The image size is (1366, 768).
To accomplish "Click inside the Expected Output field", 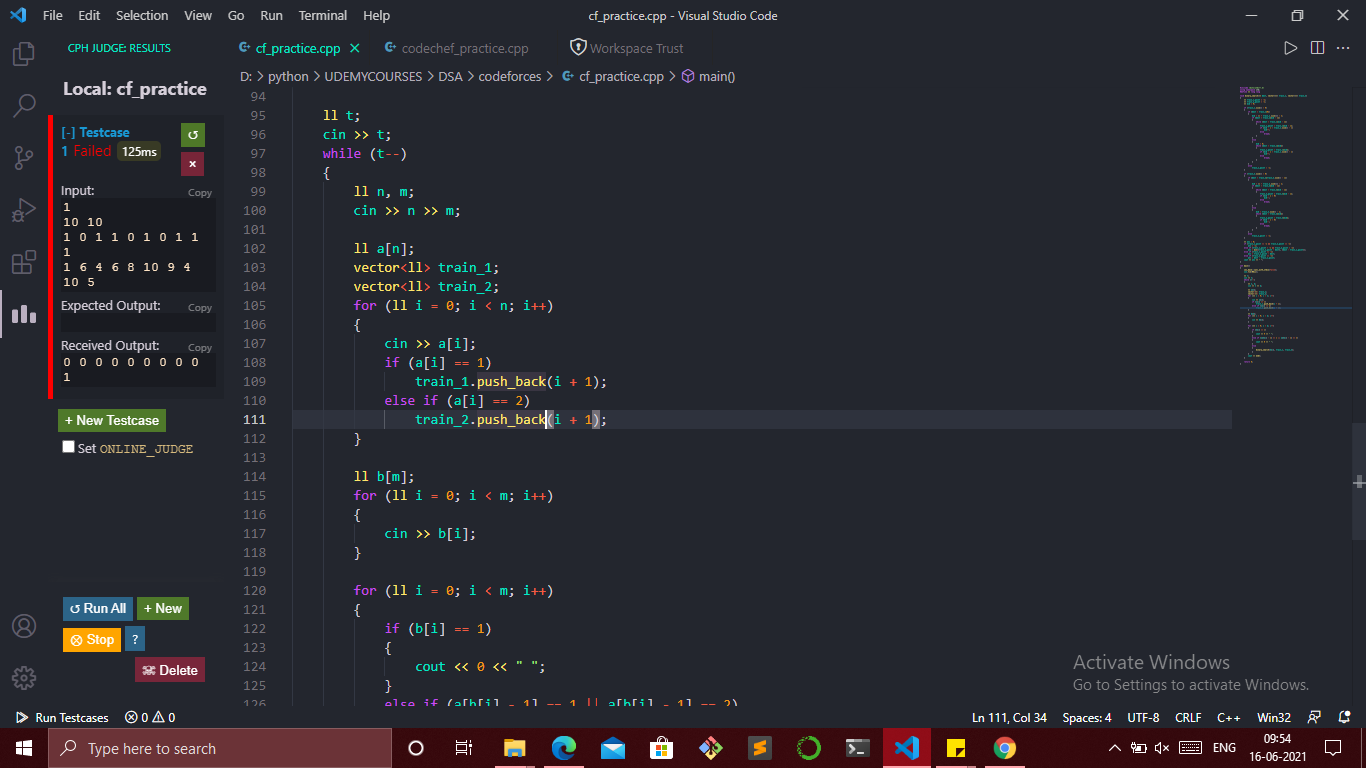I will pos(138,324).
